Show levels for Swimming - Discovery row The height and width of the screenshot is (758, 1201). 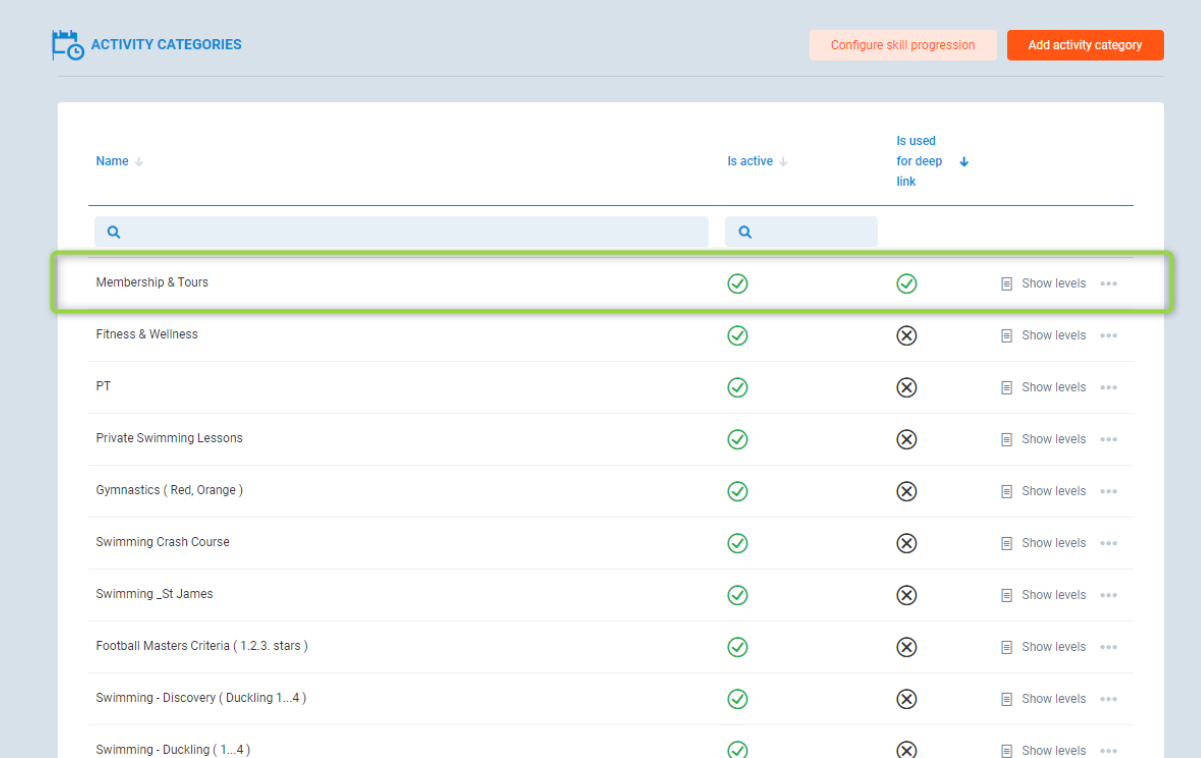click(x=1053, y=699)
